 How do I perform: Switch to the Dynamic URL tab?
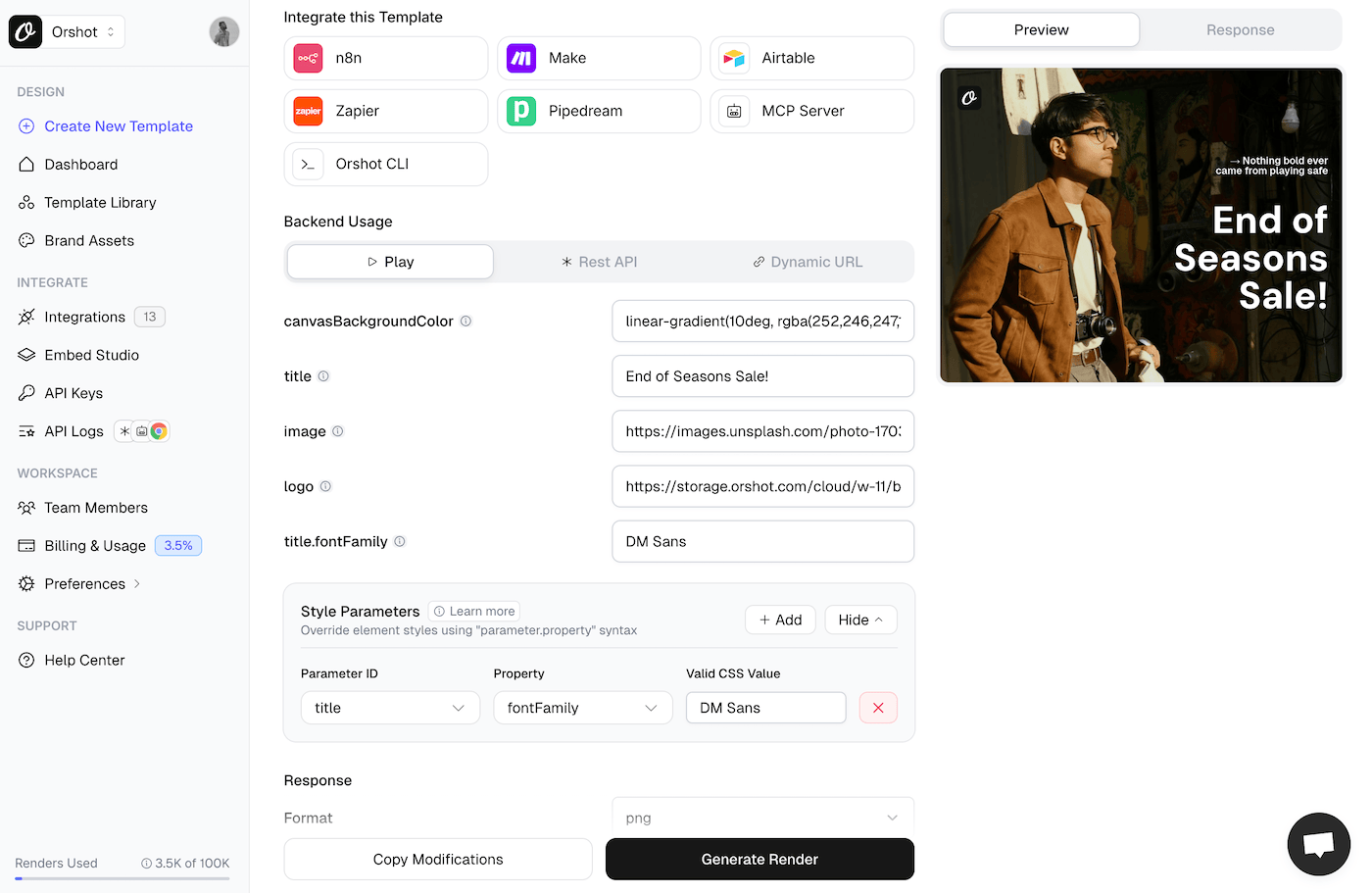[808, 262]
